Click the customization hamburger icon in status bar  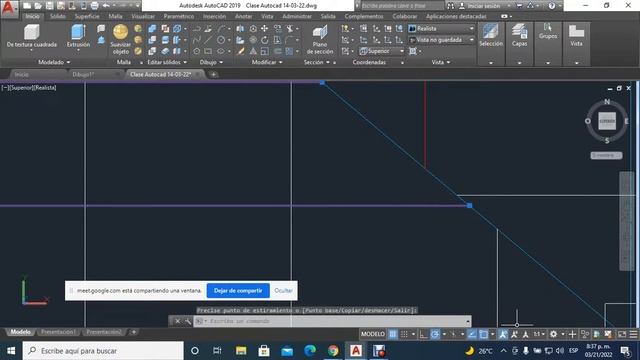(x=633, y=334)
